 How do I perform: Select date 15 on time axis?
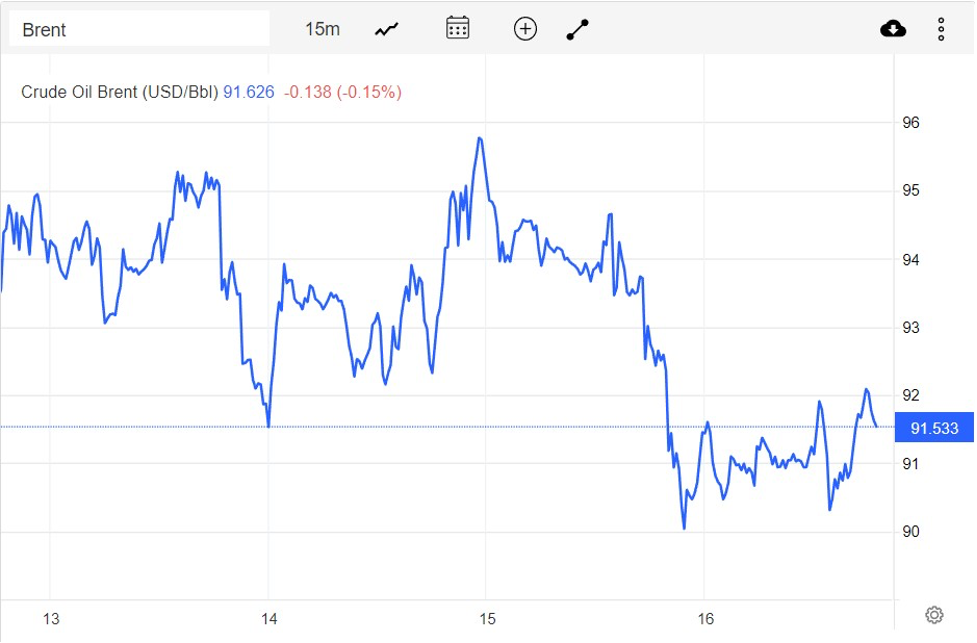pyautogui.click(x=486, y=619)
